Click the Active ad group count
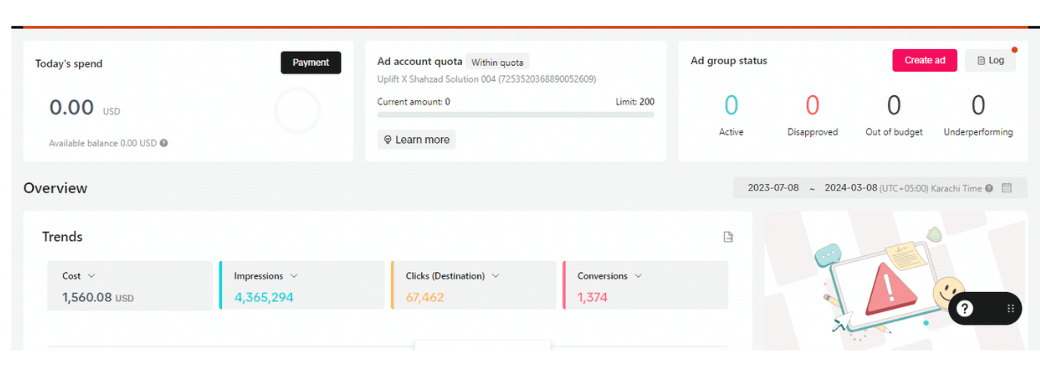Viewport: 1040px width, 376px height. 731,105
